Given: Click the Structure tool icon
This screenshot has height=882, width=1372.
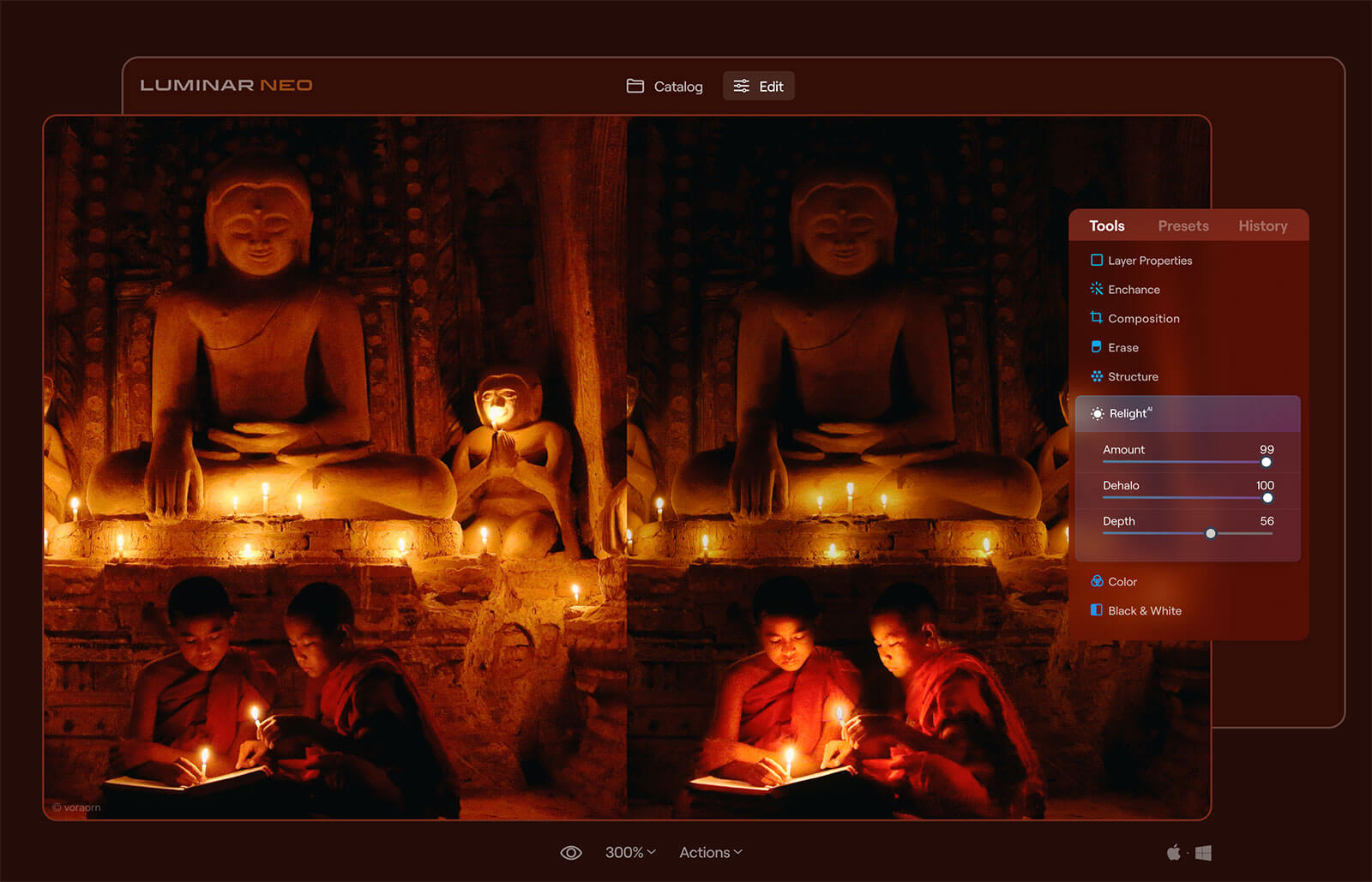Looking at the screenshot, I should 1096,376.
